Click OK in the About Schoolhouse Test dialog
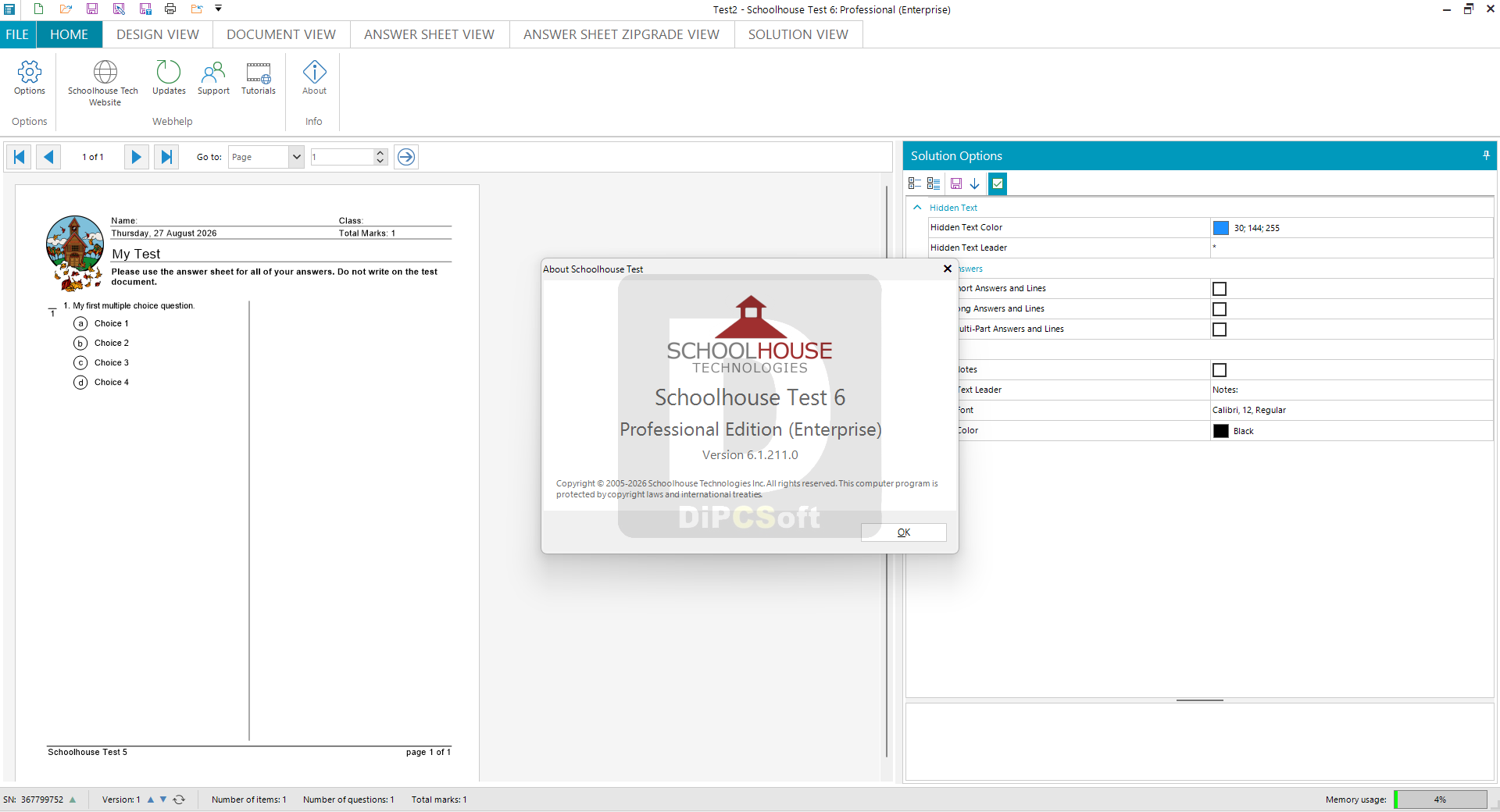 tap(904, 532)
